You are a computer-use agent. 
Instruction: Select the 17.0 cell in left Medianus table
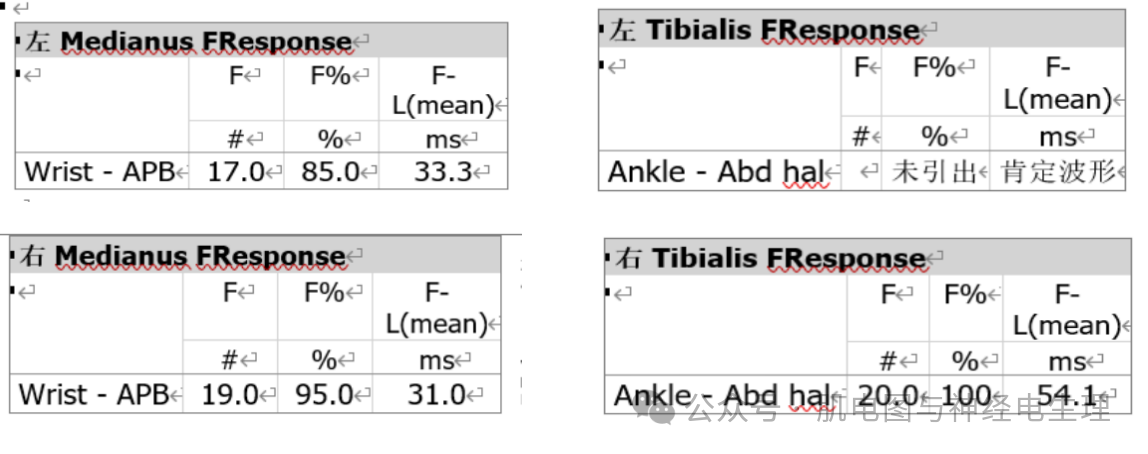pyautogui.click(x=234, y=172)
